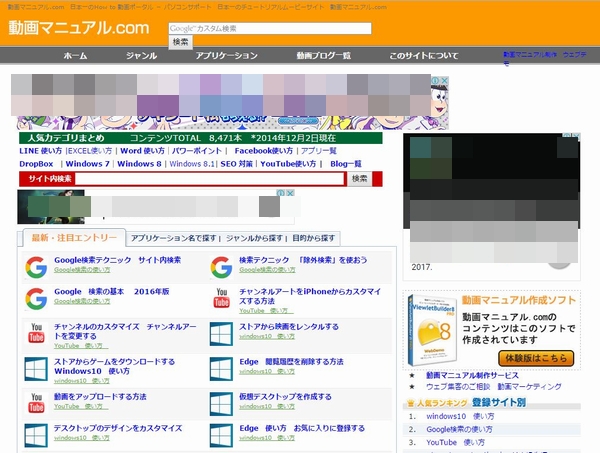Click the サイト内検索 input field

click(210, 179)
